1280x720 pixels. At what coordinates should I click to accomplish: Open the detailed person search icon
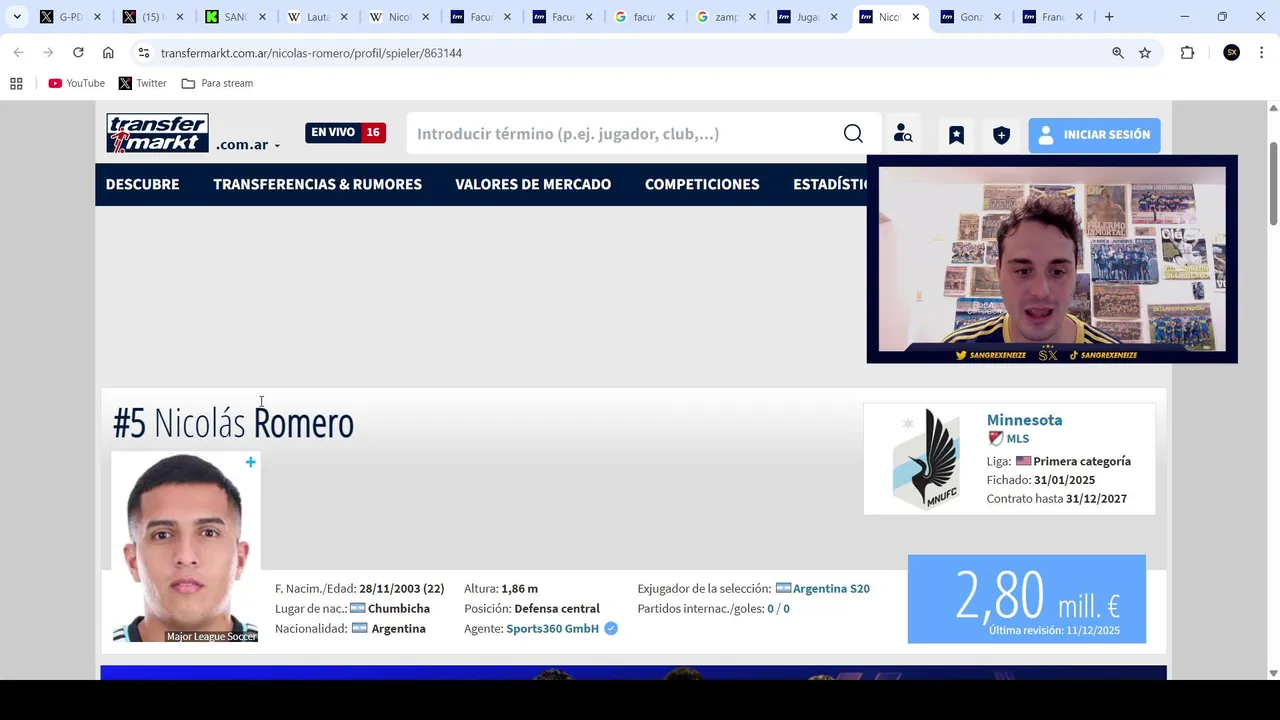(903, 134)
